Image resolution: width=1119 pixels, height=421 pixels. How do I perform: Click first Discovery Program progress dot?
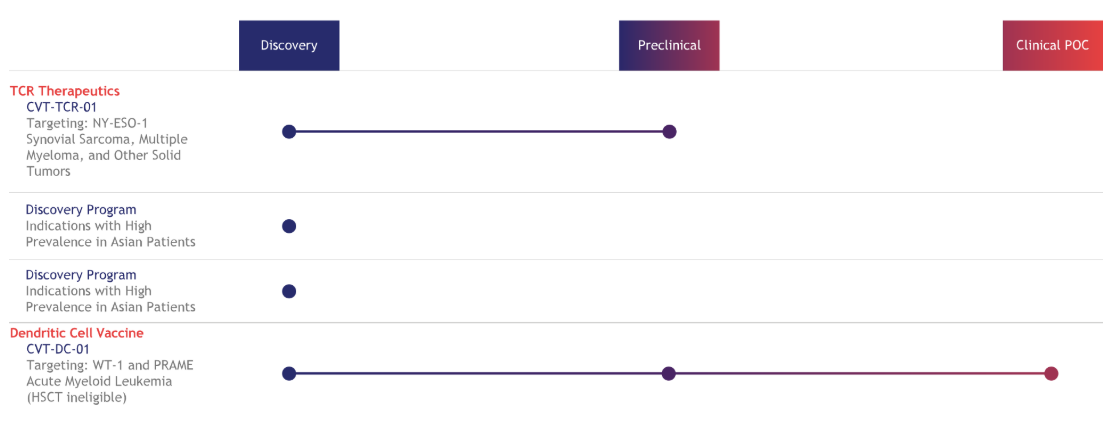[289, 226]
